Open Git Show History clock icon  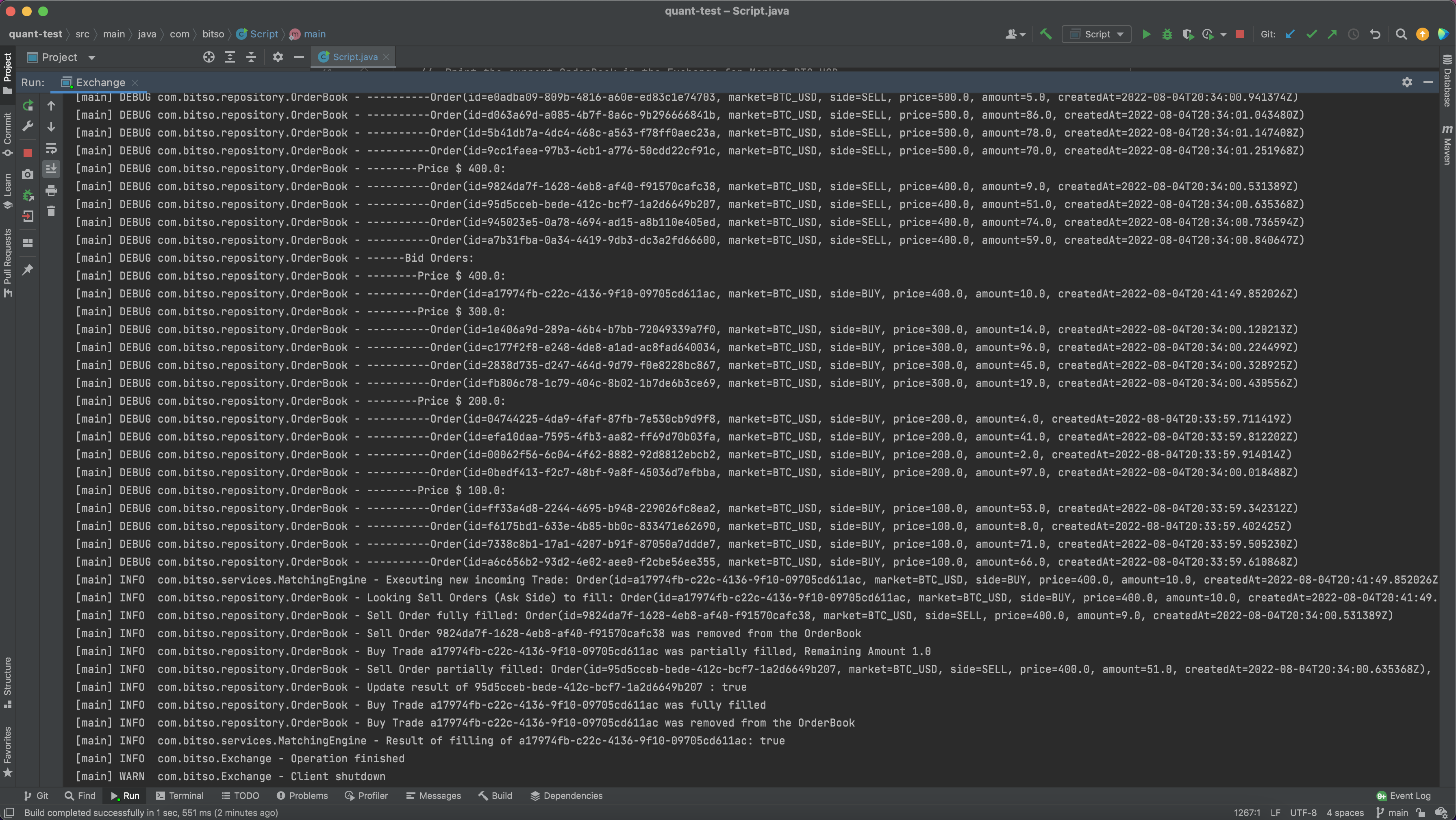tap(1353, 35)
